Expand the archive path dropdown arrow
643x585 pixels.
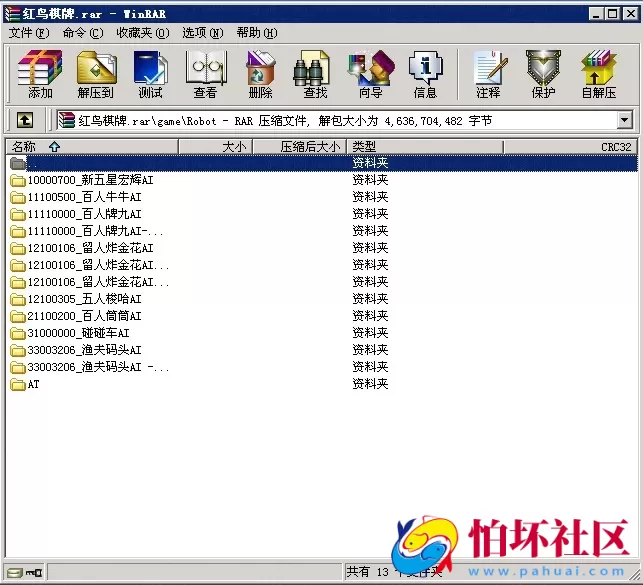[x=624, y=121]
